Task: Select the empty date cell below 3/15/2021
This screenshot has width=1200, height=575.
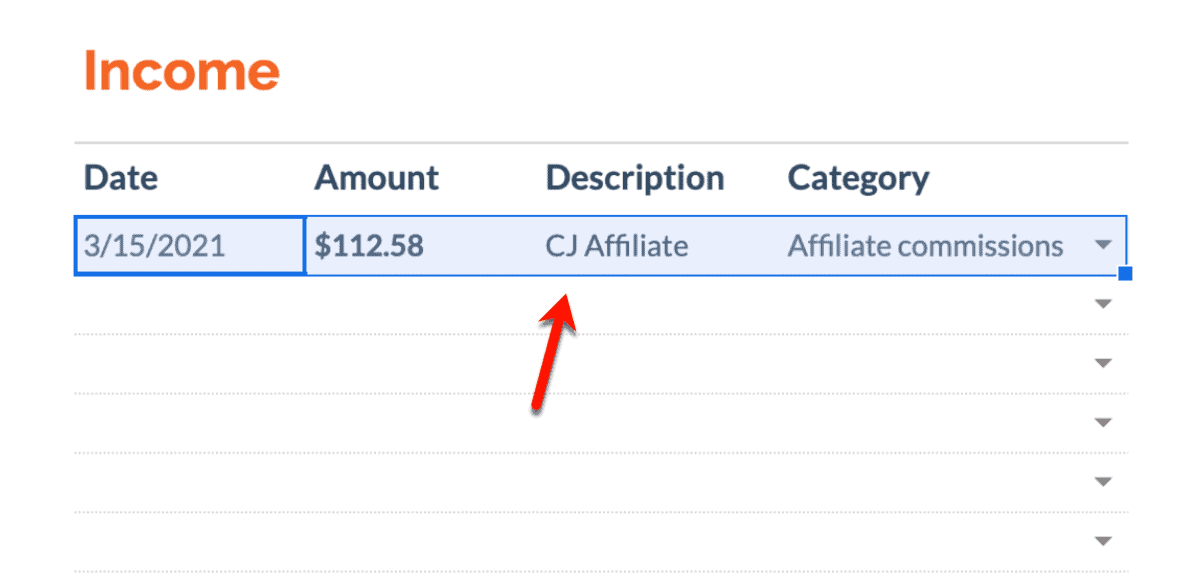Action: click(190, 304)
